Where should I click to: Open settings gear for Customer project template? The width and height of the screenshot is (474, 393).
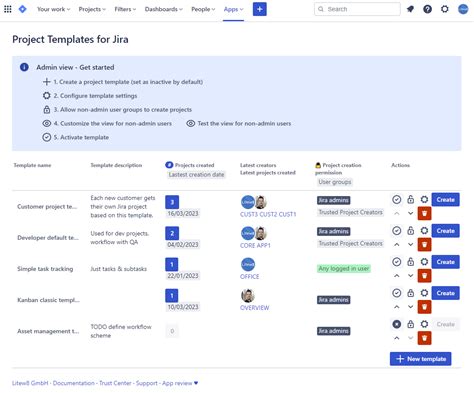tap(424, 200)
